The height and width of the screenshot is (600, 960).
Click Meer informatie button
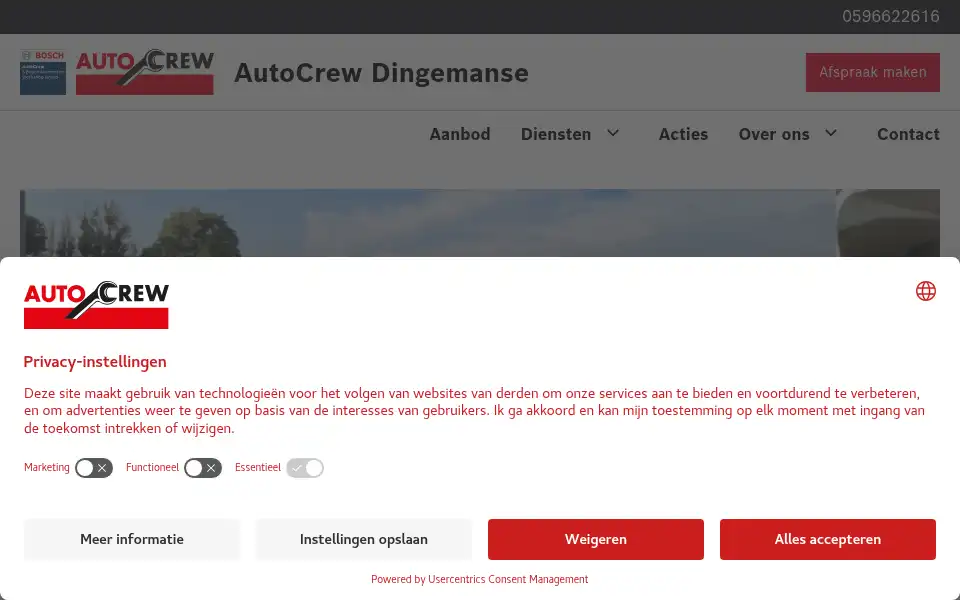tap(132, 539)
